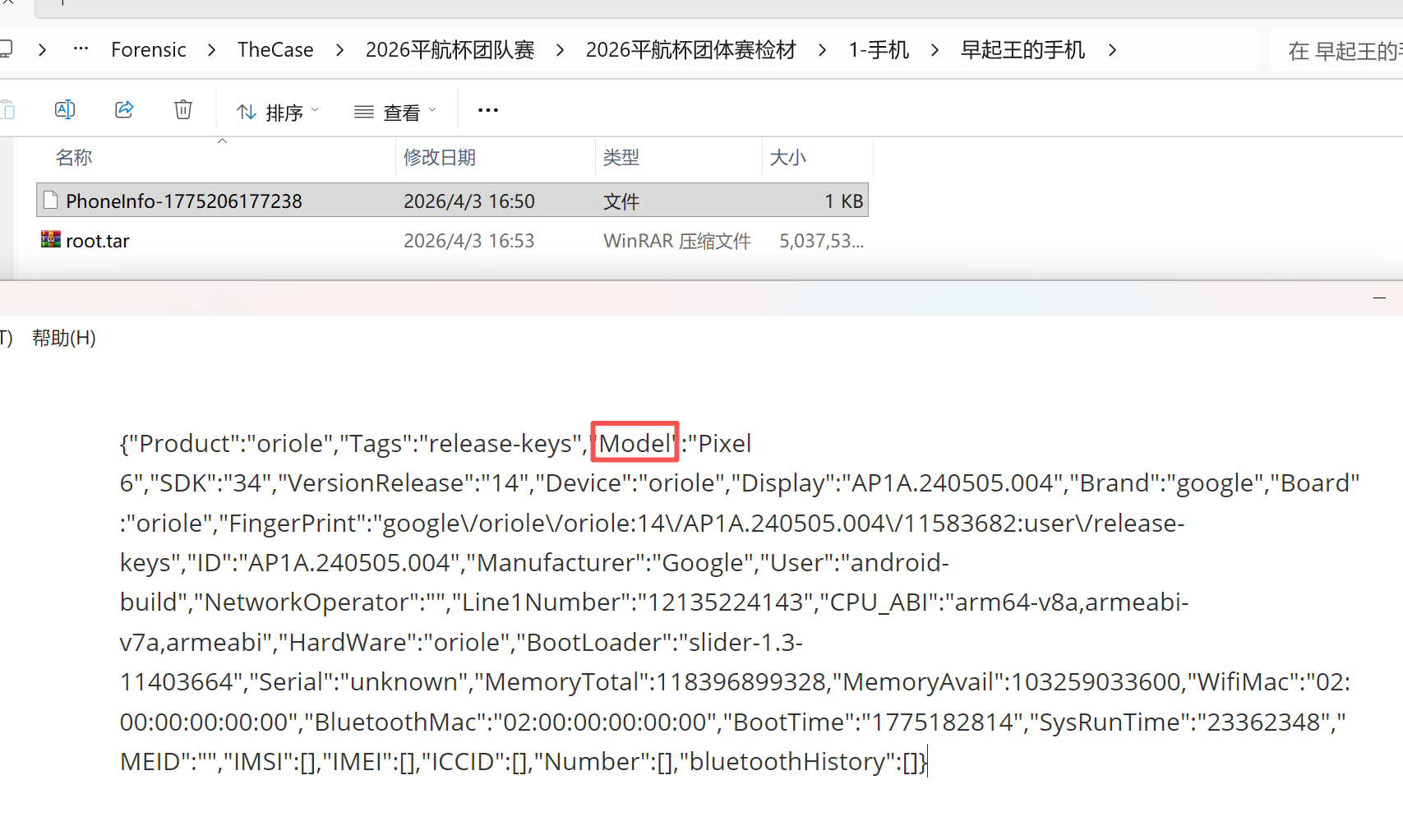Click the Share icon in Explorer toolbar
1403x840 pixels.
[x=124, y=110]
